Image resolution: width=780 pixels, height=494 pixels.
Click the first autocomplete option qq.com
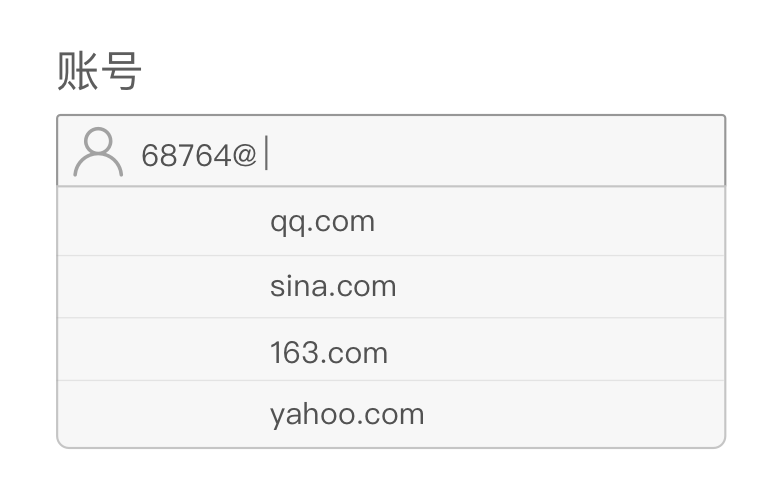coord(322,221)
